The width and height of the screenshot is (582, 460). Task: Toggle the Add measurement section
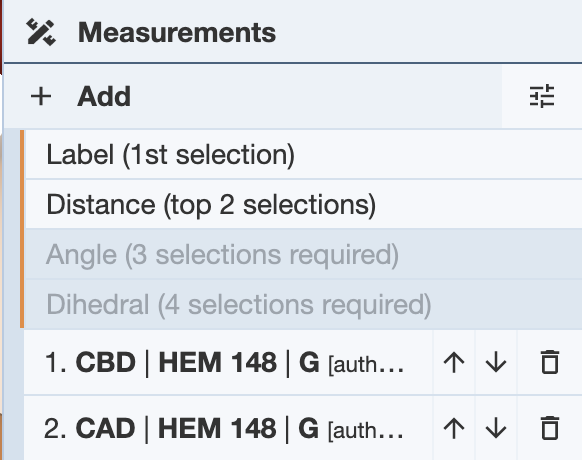253,97
